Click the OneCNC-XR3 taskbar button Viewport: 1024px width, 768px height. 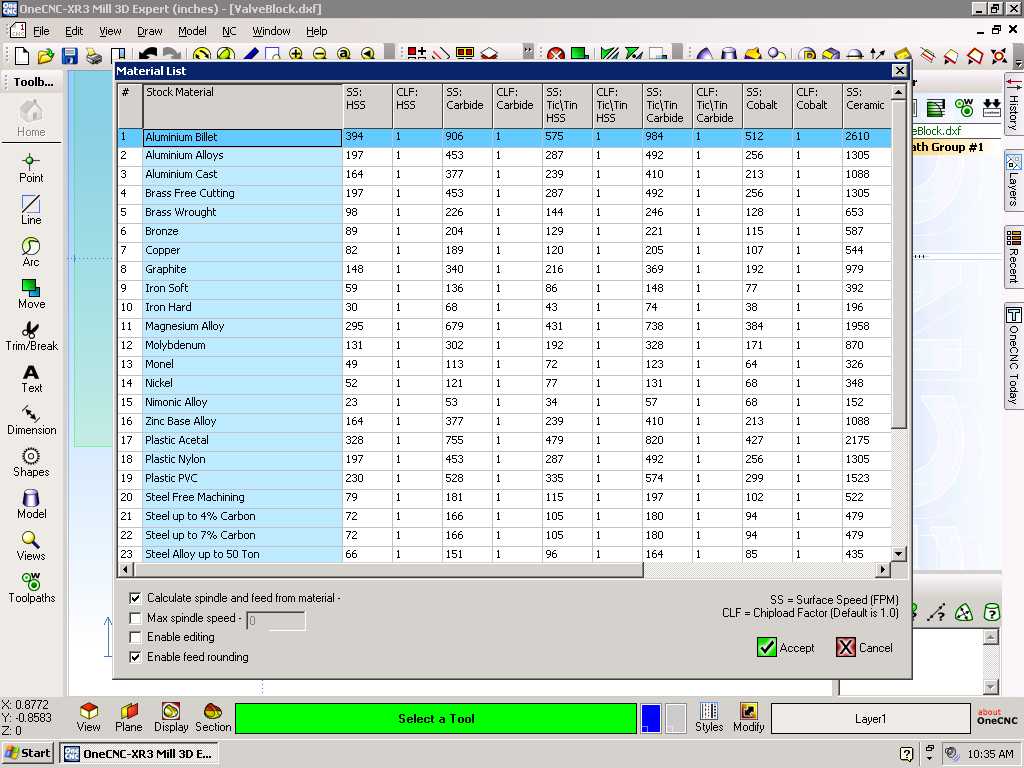tap(138, 753)
